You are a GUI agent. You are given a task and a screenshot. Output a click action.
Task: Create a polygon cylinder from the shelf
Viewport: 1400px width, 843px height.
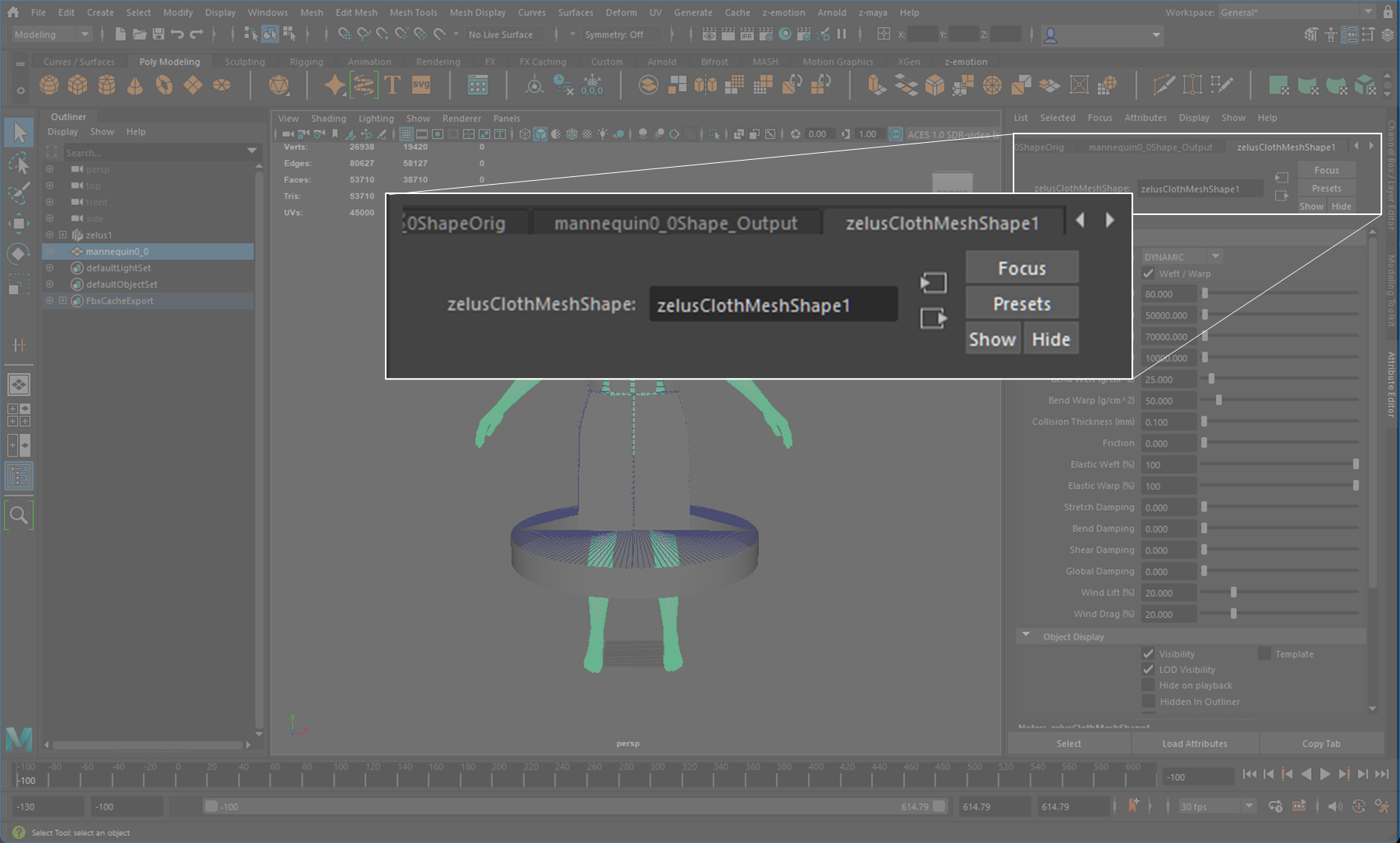[x=106, y=85]
